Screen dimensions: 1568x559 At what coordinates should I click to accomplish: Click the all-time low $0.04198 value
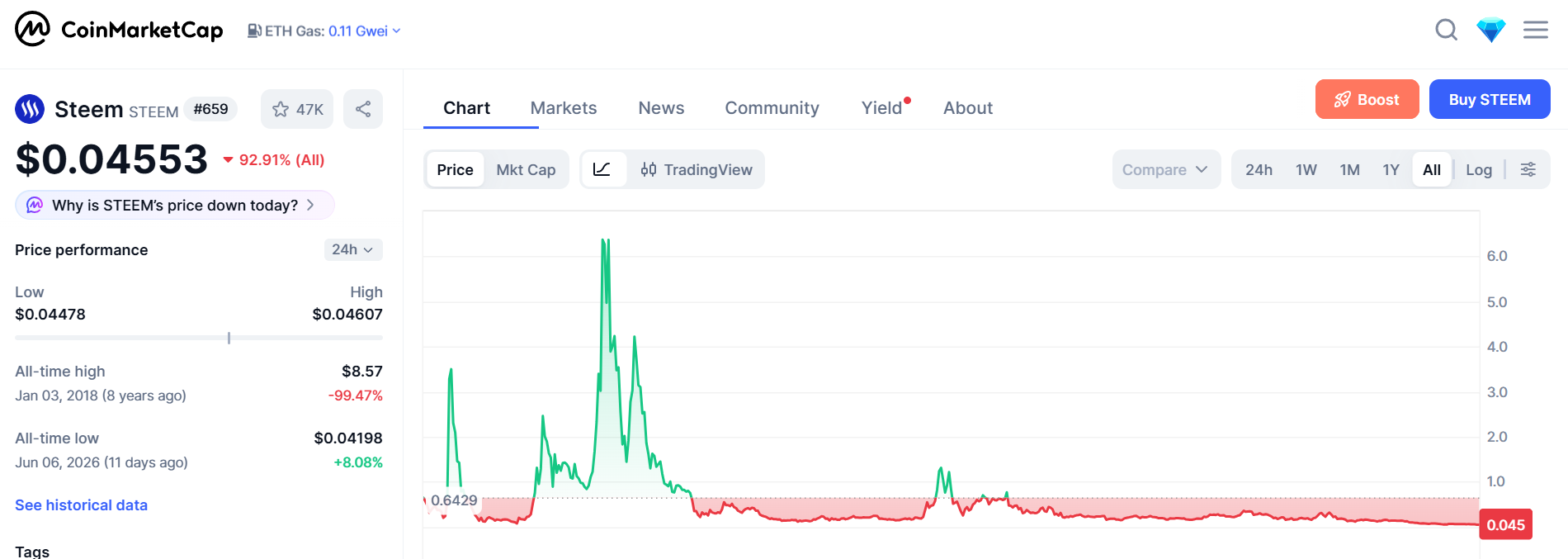[348, 438]
